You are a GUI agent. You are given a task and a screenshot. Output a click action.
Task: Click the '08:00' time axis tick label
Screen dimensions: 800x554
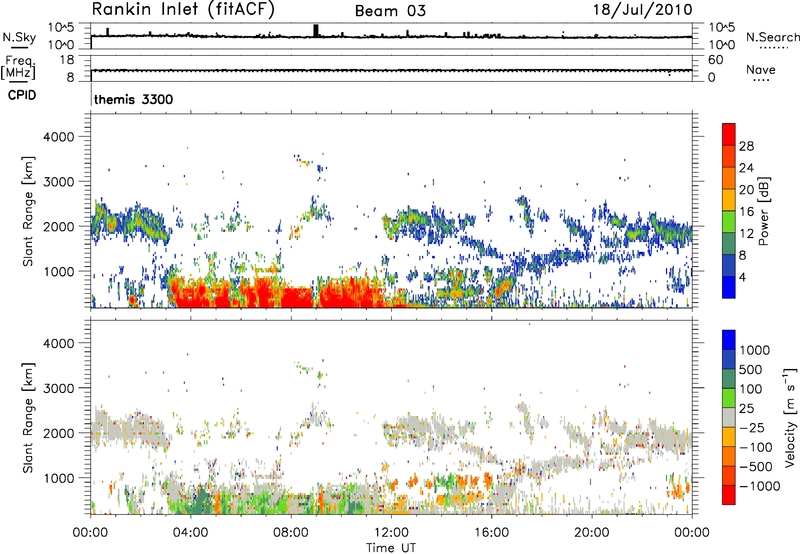(x=291, y=533)
